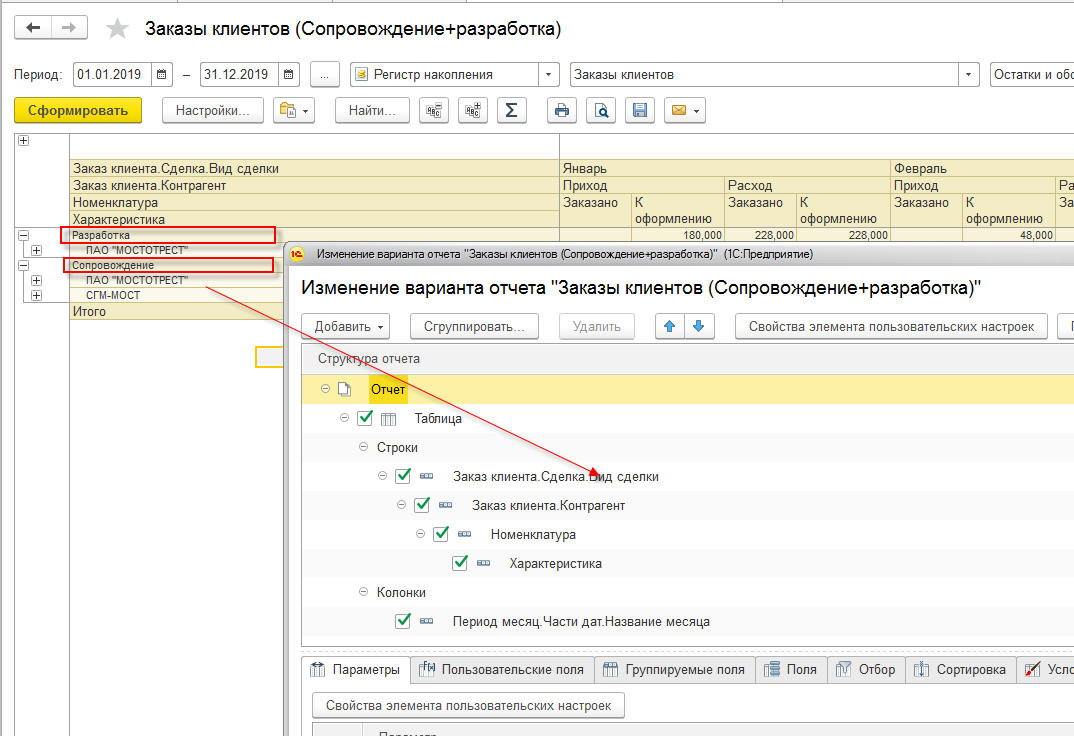
Task: Click the Sigma sum icon
Action: [511, 110]
